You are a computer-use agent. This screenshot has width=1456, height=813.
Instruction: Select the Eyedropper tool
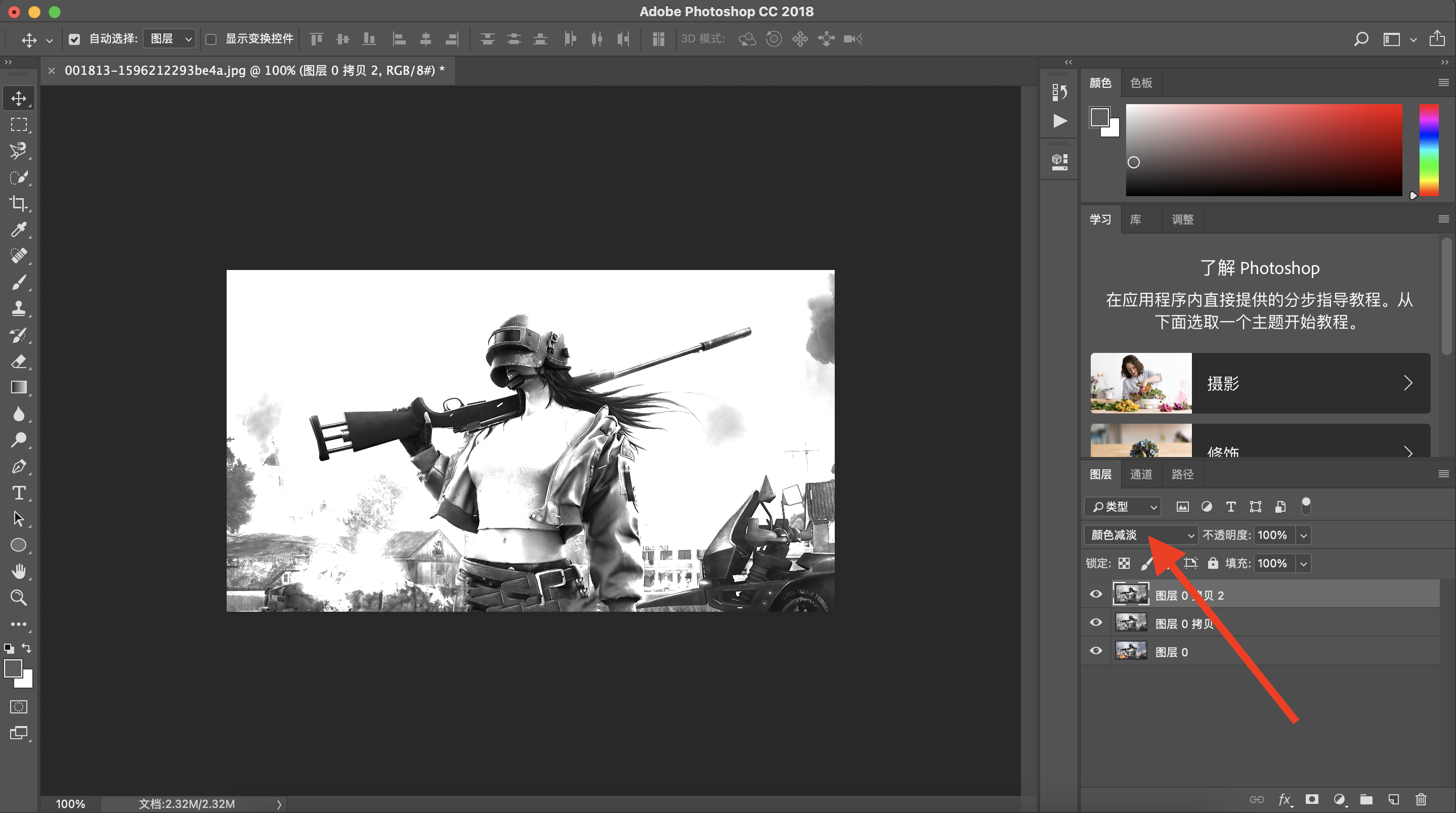click(x=19, y=230)
